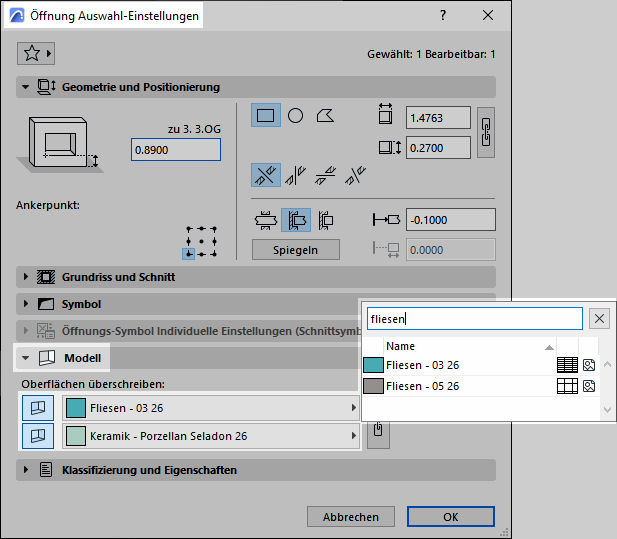Click the Modell panel icon
The image size is (617, 539).
tap(47, 358)
